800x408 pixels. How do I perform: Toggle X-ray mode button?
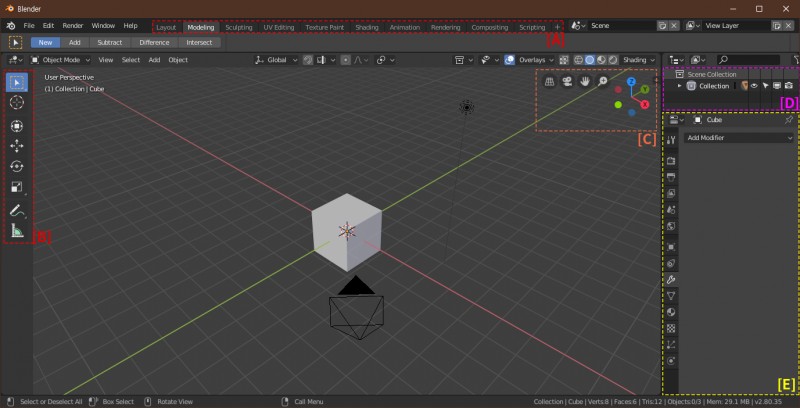point(564,60)
